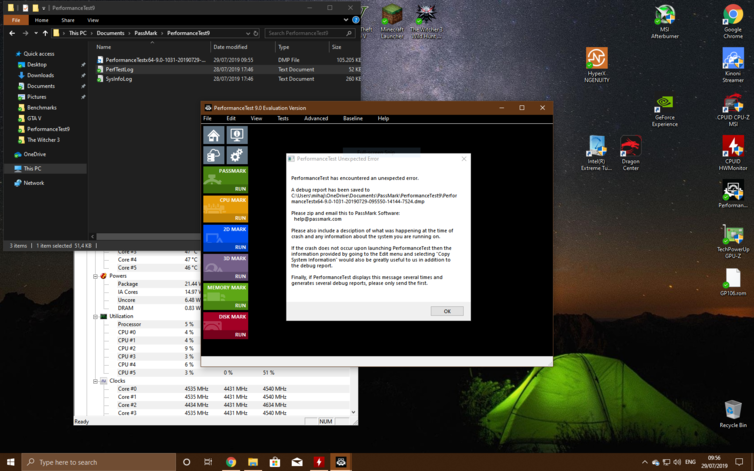Viewport: 754px width, 471px height.
Task: Run the MEMORY MARK test tile
Action: [x=226, y=296]
